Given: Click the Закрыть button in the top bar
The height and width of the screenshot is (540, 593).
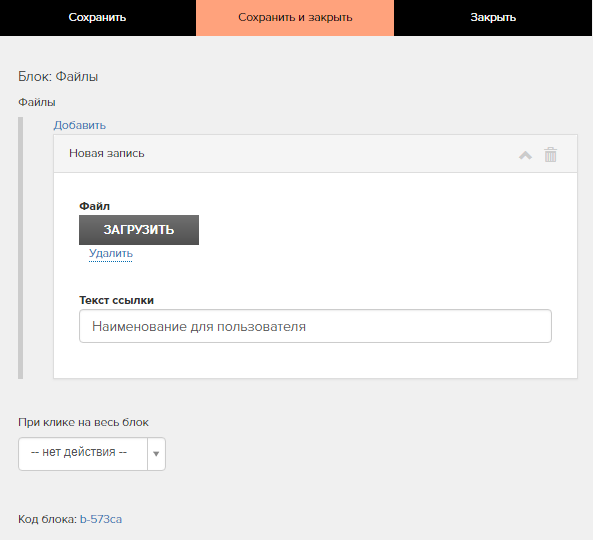Looking at the screenshot, I should tap(493, 18).
